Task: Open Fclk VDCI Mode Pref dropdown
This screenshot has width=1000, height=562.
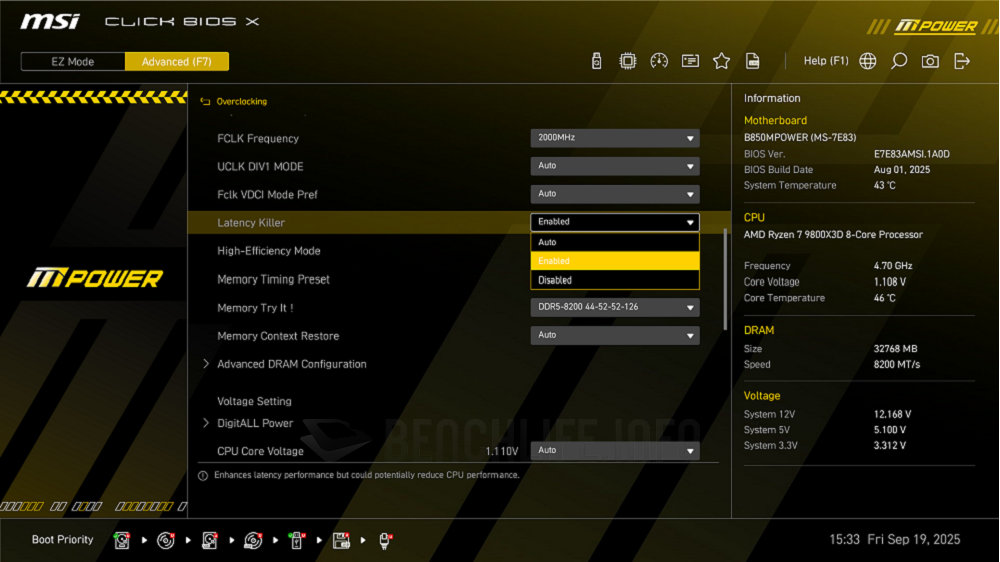Action: point(615,195)
